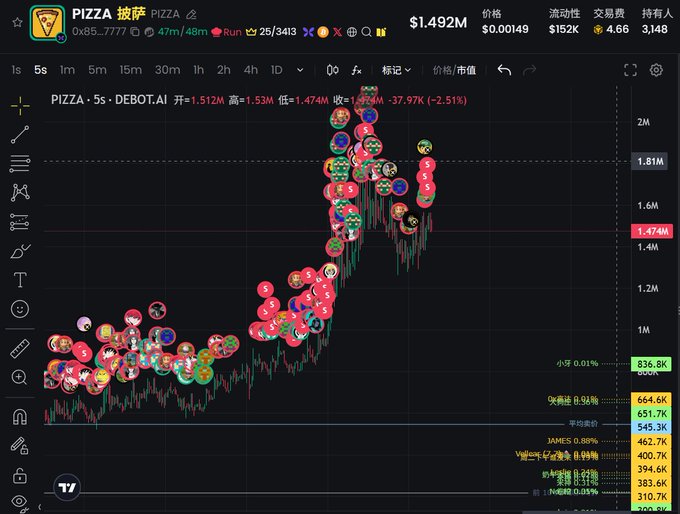Select the text annotation tool
Viewport: 680px width, 514px height.
click(x=20, y=280)
